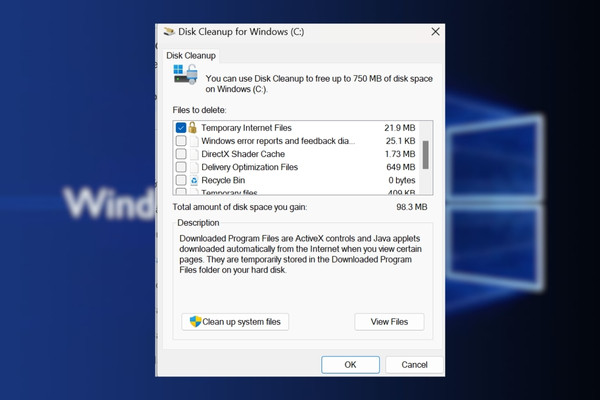Click the Disk Cleanup title bar icon
This screenshot has height=400, width=600.
coord(169,31)
